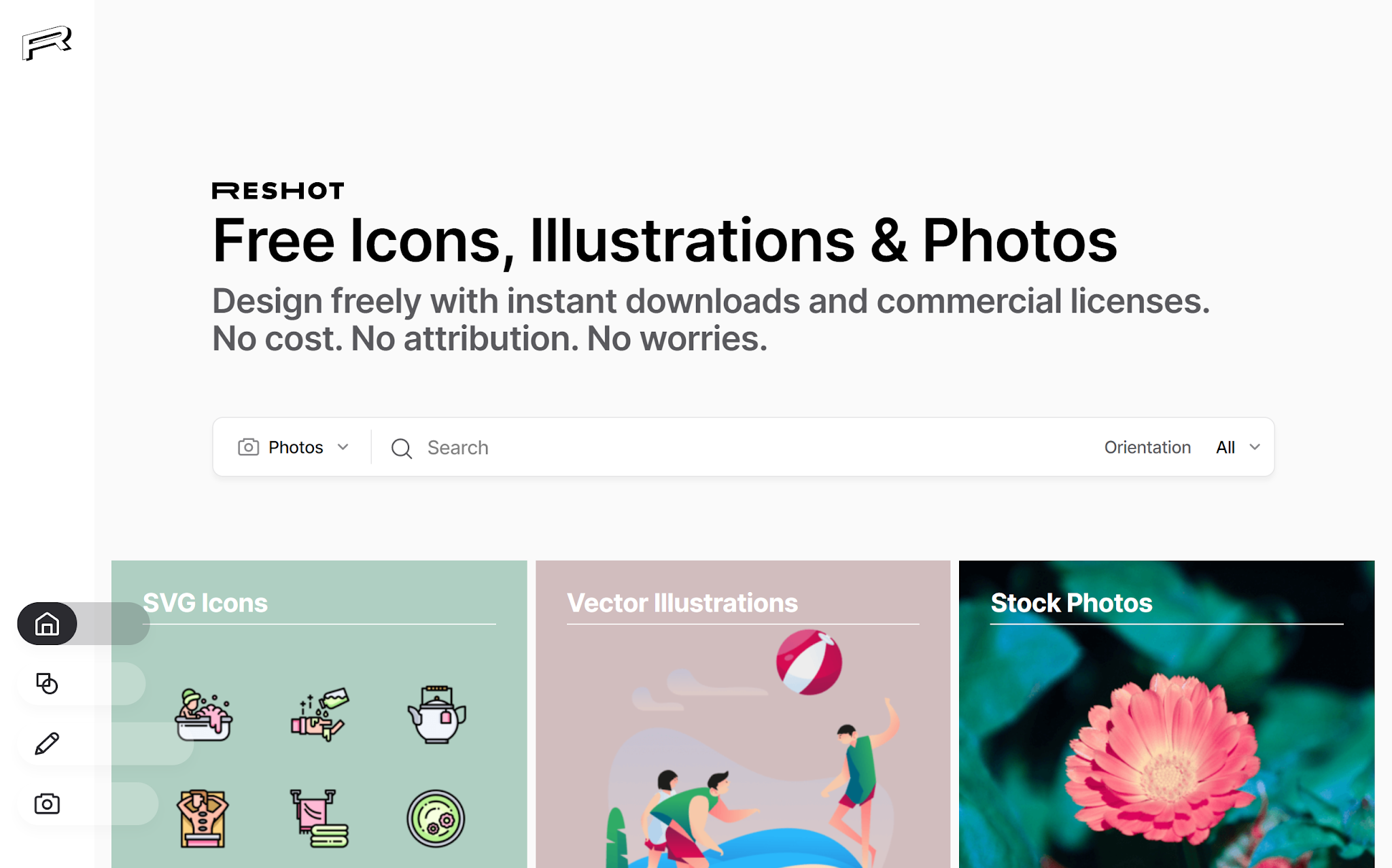Click the green round plate icon
The image size is (1392, 868).
pos(436,818)
